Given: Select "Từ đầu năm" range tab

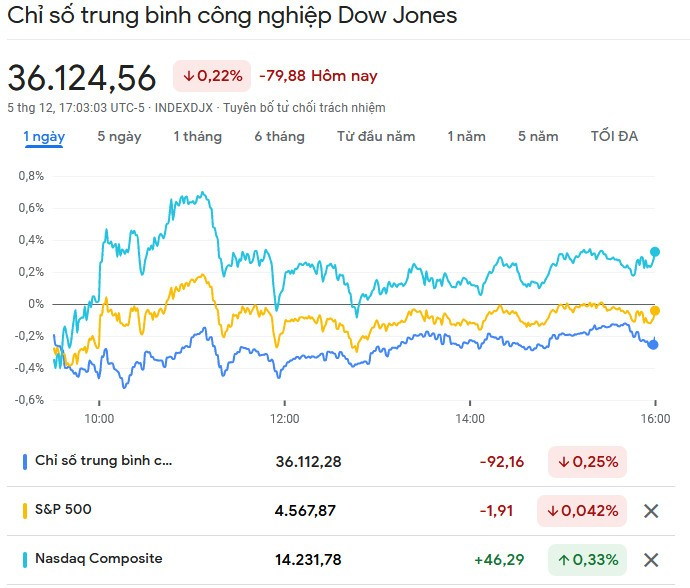Looking at the screenshot, I should (376, 137).
